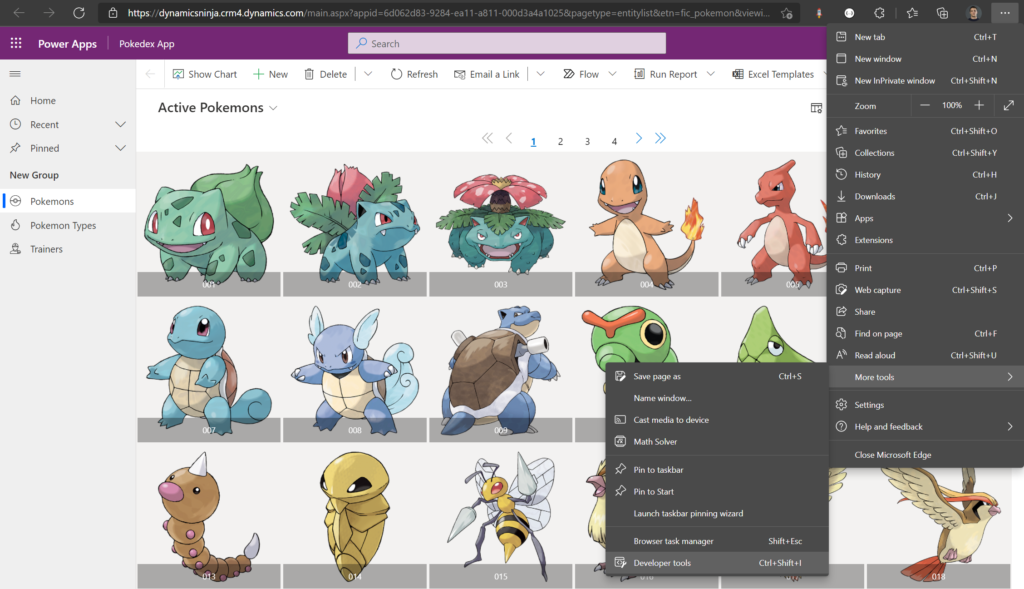The image size is (1024, 589).
Task: Go to page 3
Action: click(x=587, y=141)
